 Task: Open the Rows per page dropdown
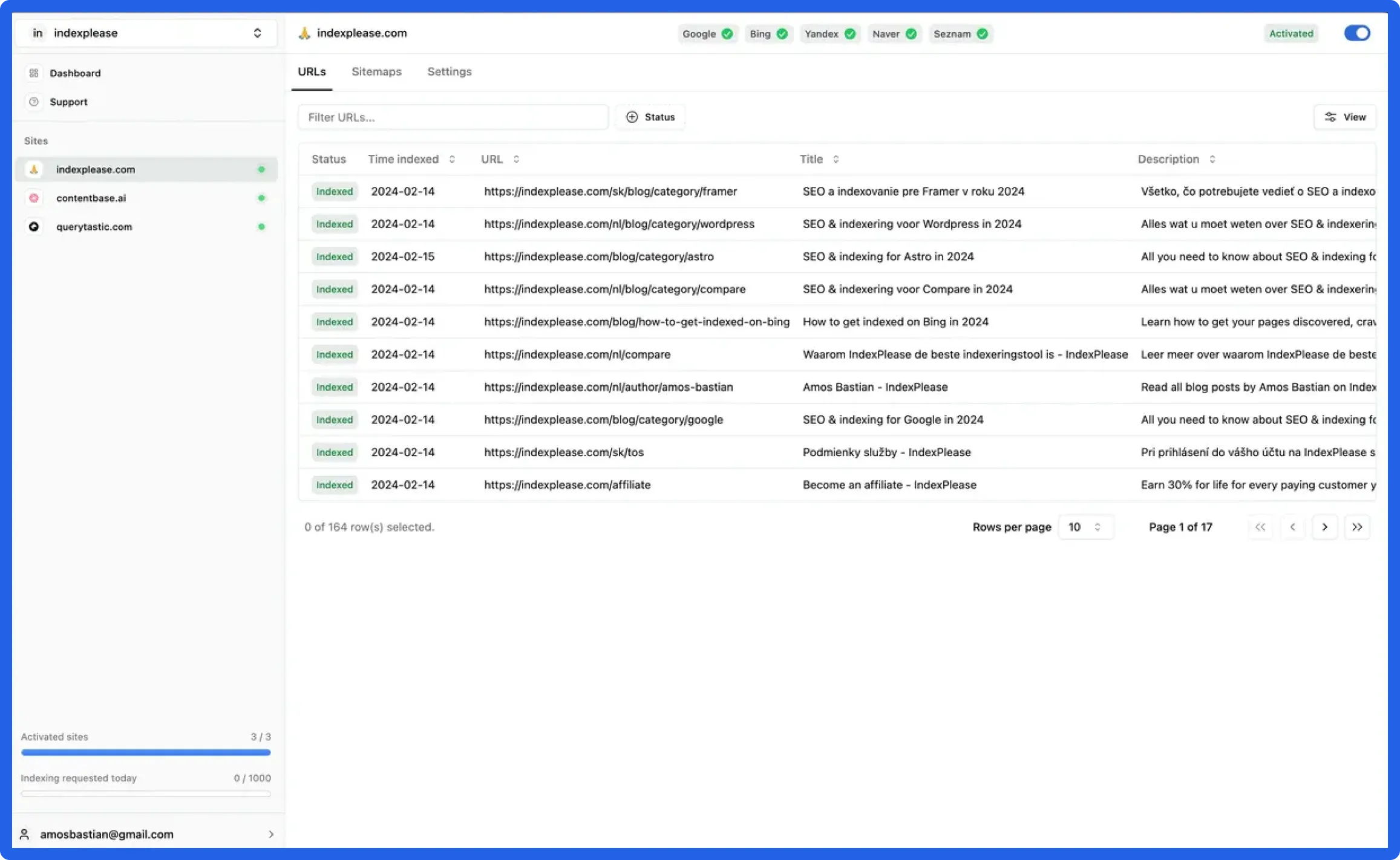[x=1085, y=527]
